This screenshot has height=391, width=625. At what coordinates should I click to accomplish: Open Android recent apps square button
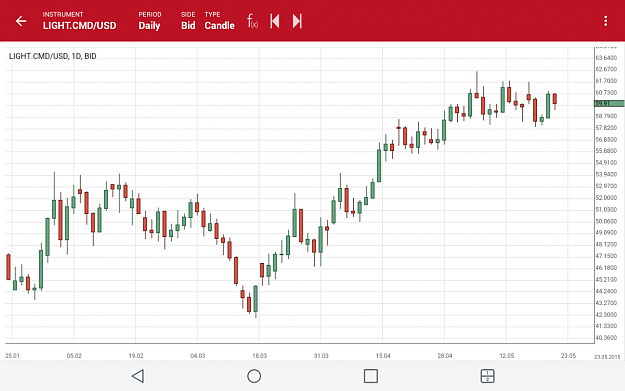[371, 376]
